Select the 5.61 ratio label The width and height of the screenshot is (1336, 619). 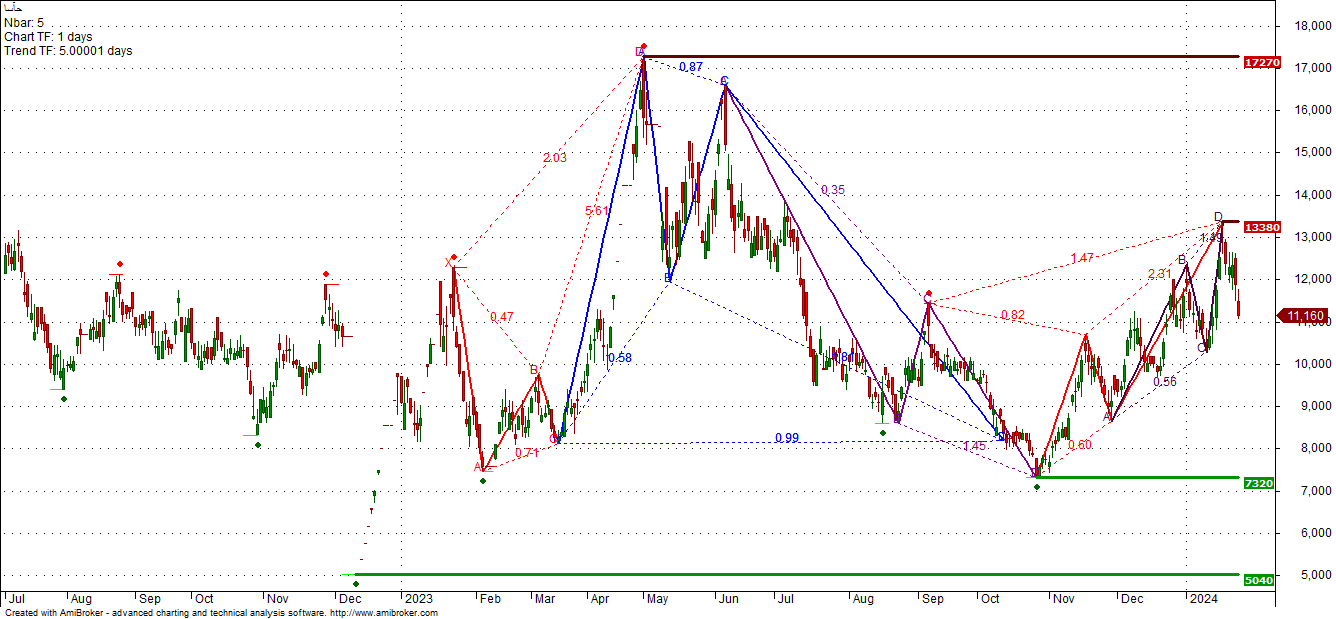pos(597,211)
